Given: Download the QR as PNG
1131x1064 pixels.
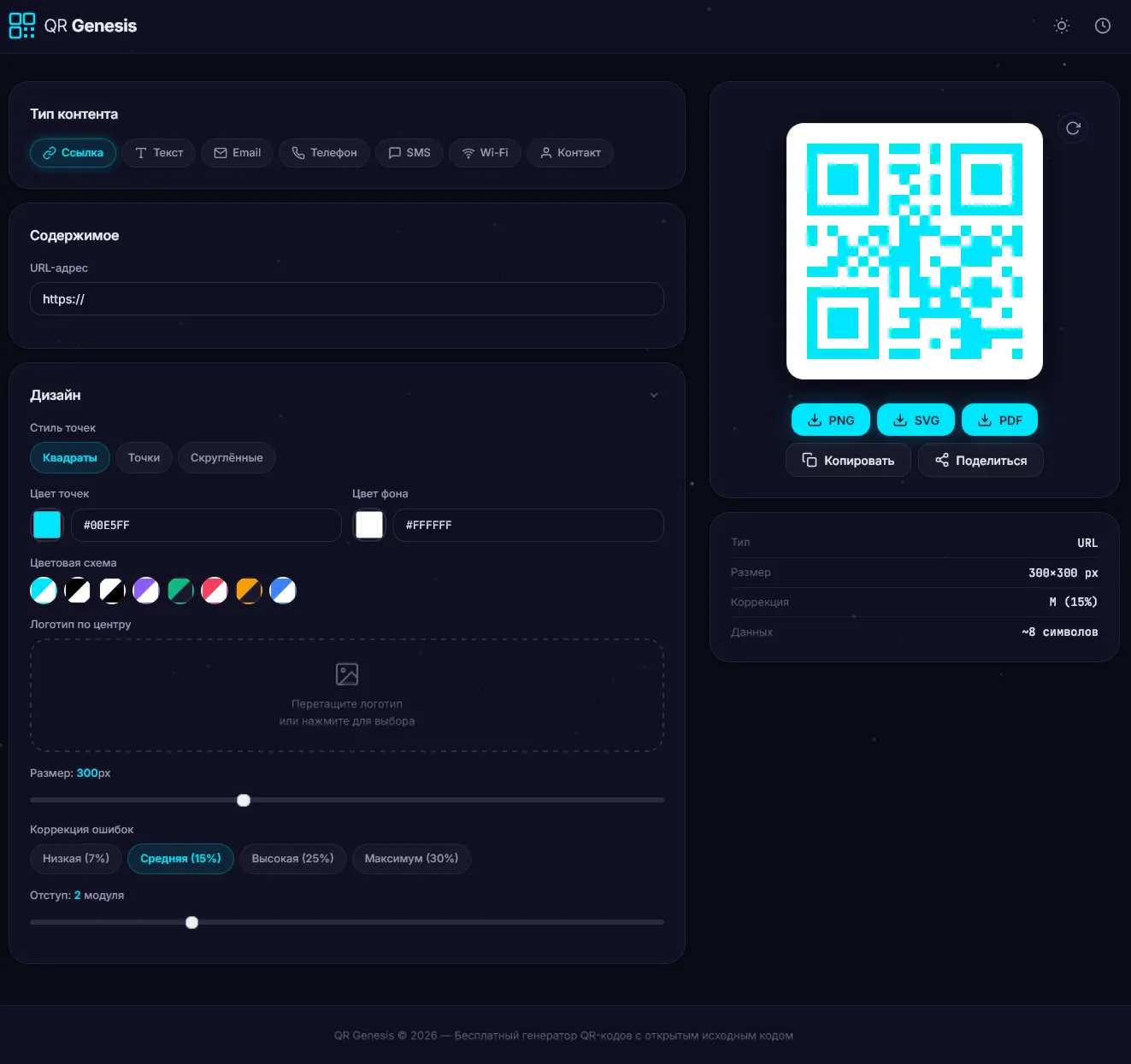Looking at the screenshot, I should (x=831, y=420).
